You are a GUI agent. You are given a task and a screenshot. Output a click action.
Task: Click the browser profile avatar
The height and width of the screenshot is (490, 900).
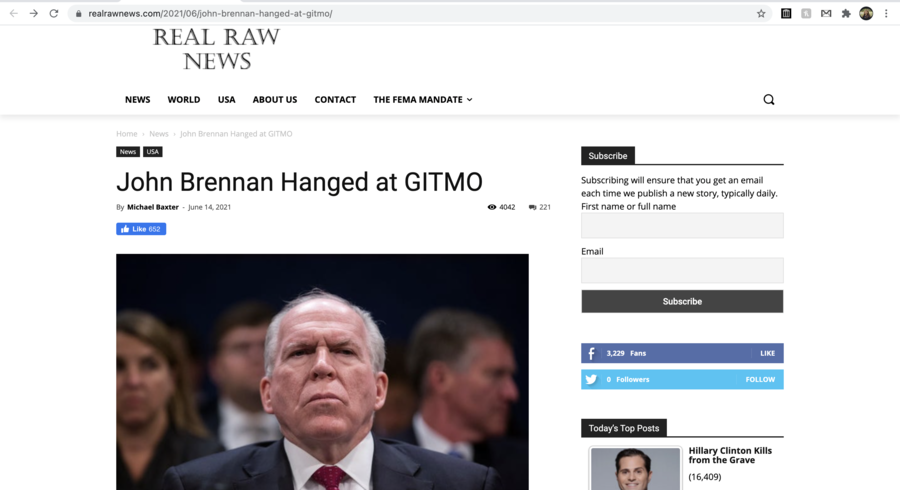click(866, 14)
